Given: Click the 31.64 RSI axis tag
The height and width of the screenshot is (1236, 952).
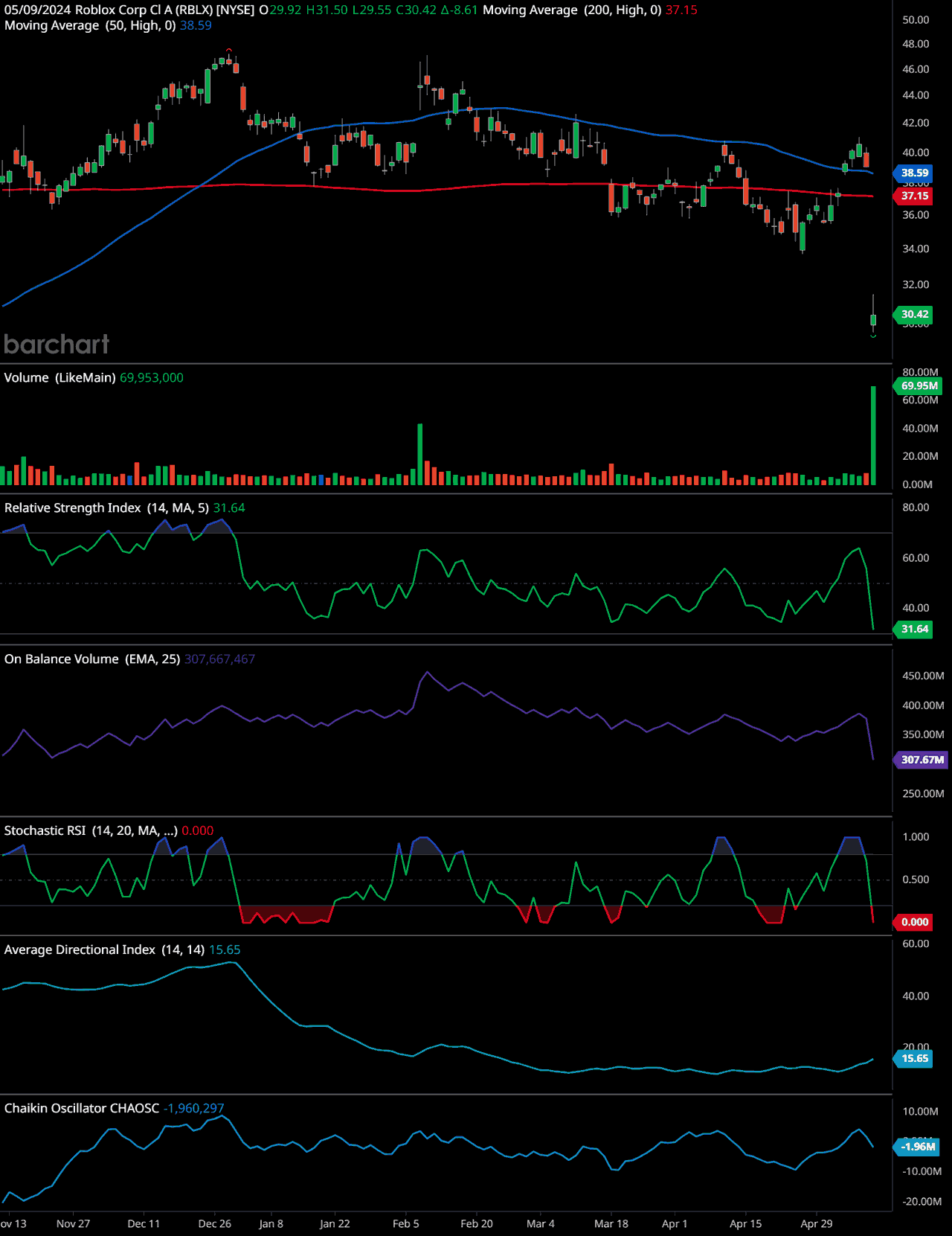Looking at the screenshot, I should pos(914,629).
